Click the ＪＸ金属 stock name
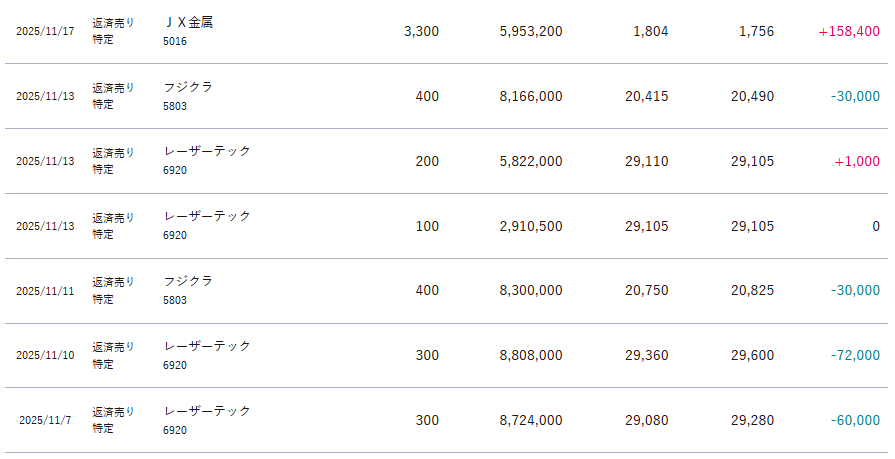 pos(188,22)
